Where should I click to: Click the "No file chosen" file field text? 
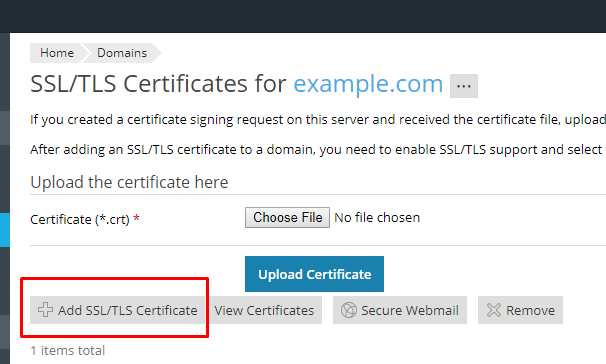coord(377,218)
